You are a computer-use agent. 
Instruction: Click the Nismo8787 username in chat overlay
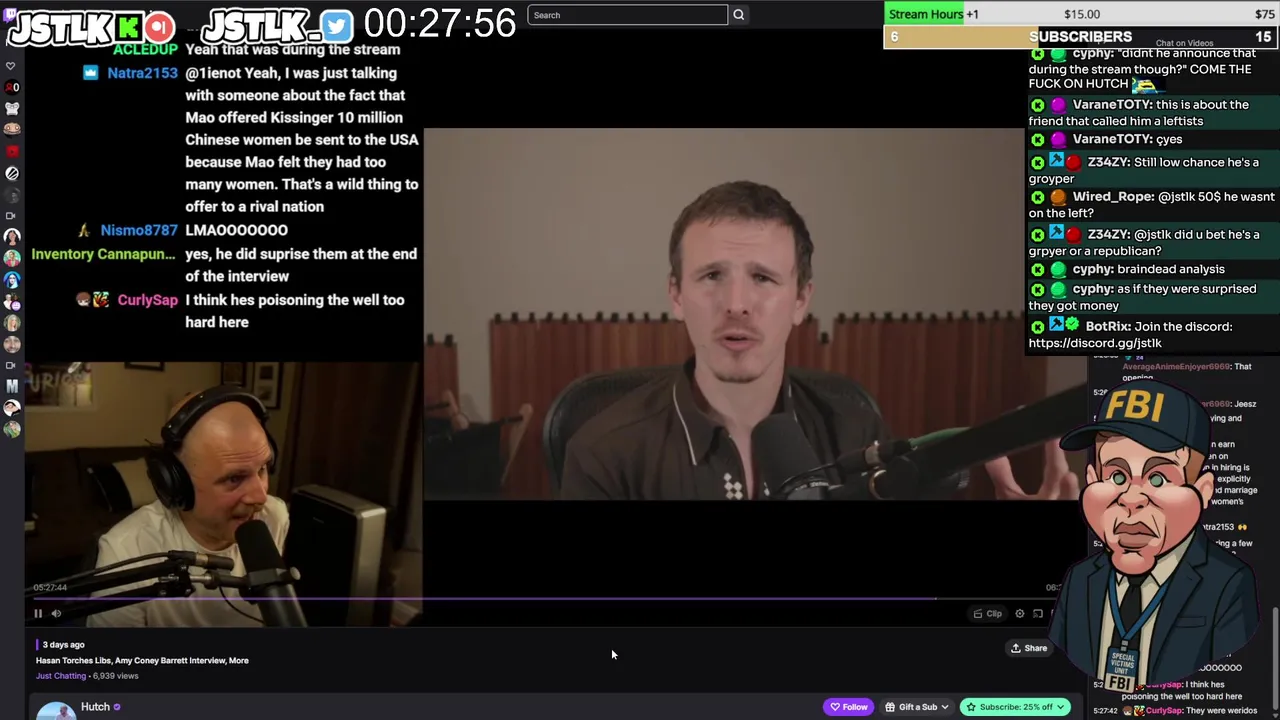coord(139,230)
